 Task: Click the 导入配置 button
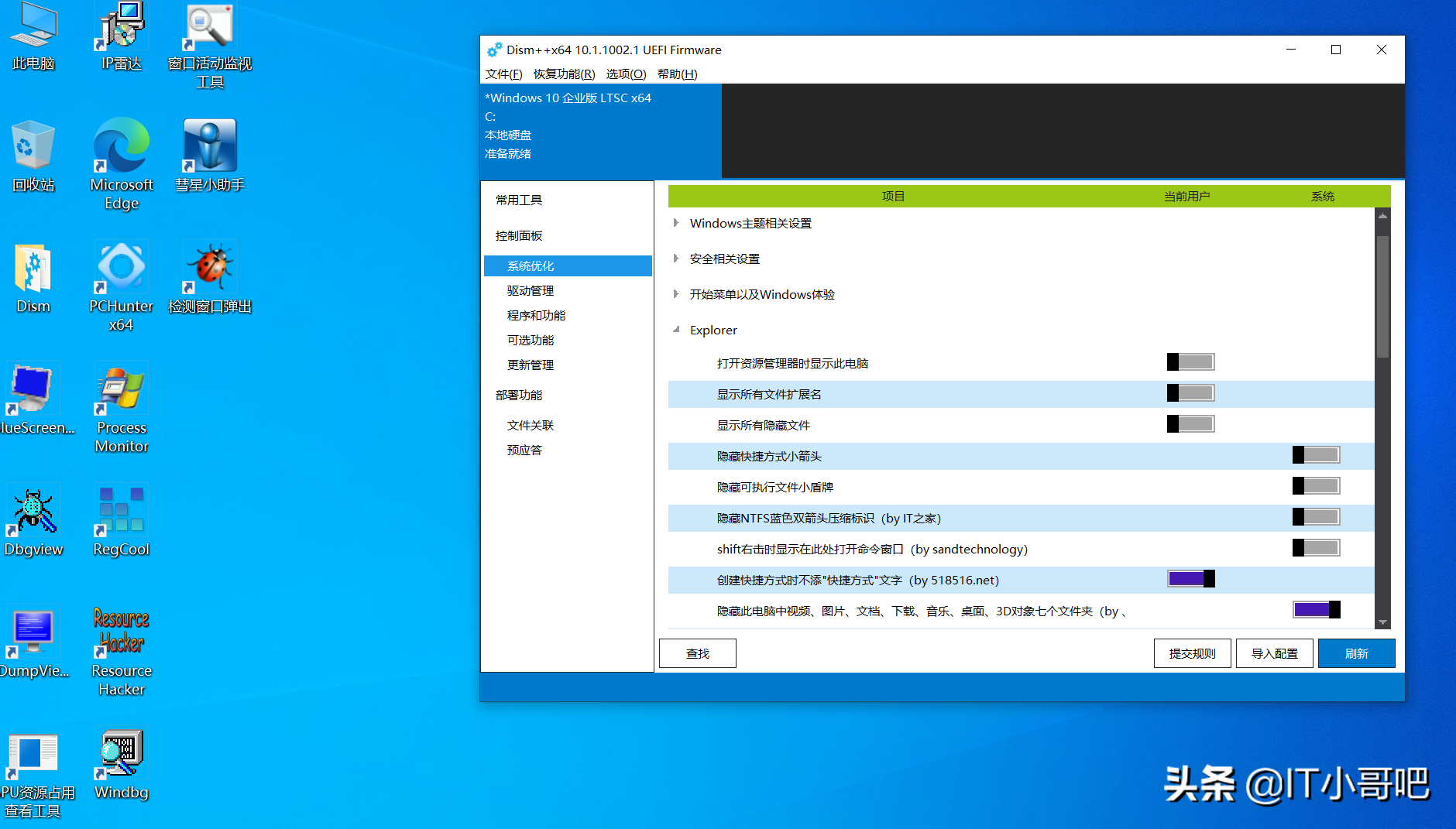coord(1275,653)
